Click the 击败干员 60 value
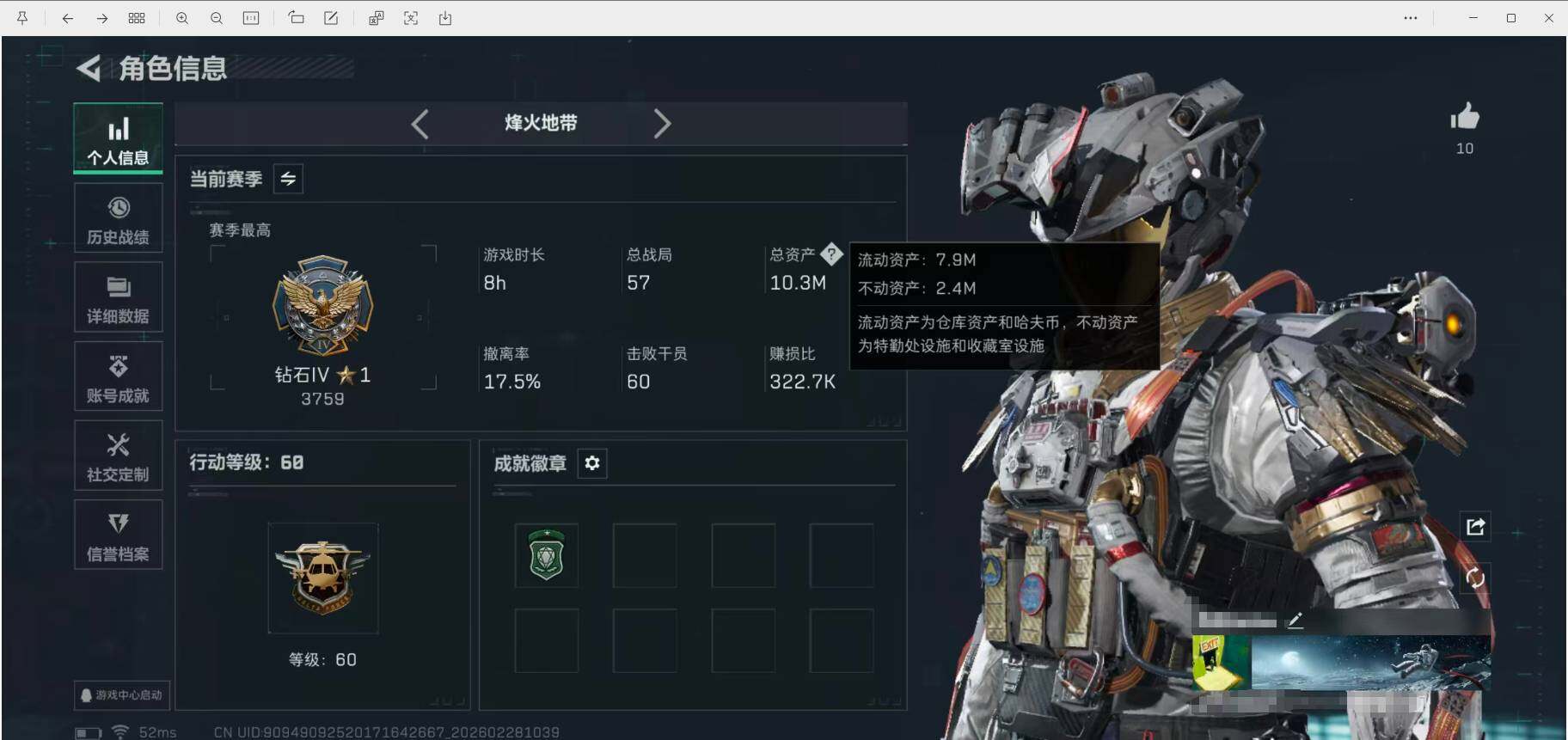This screenshot has height=740, width=1568. pyautogui.click(x=639, y=382)
